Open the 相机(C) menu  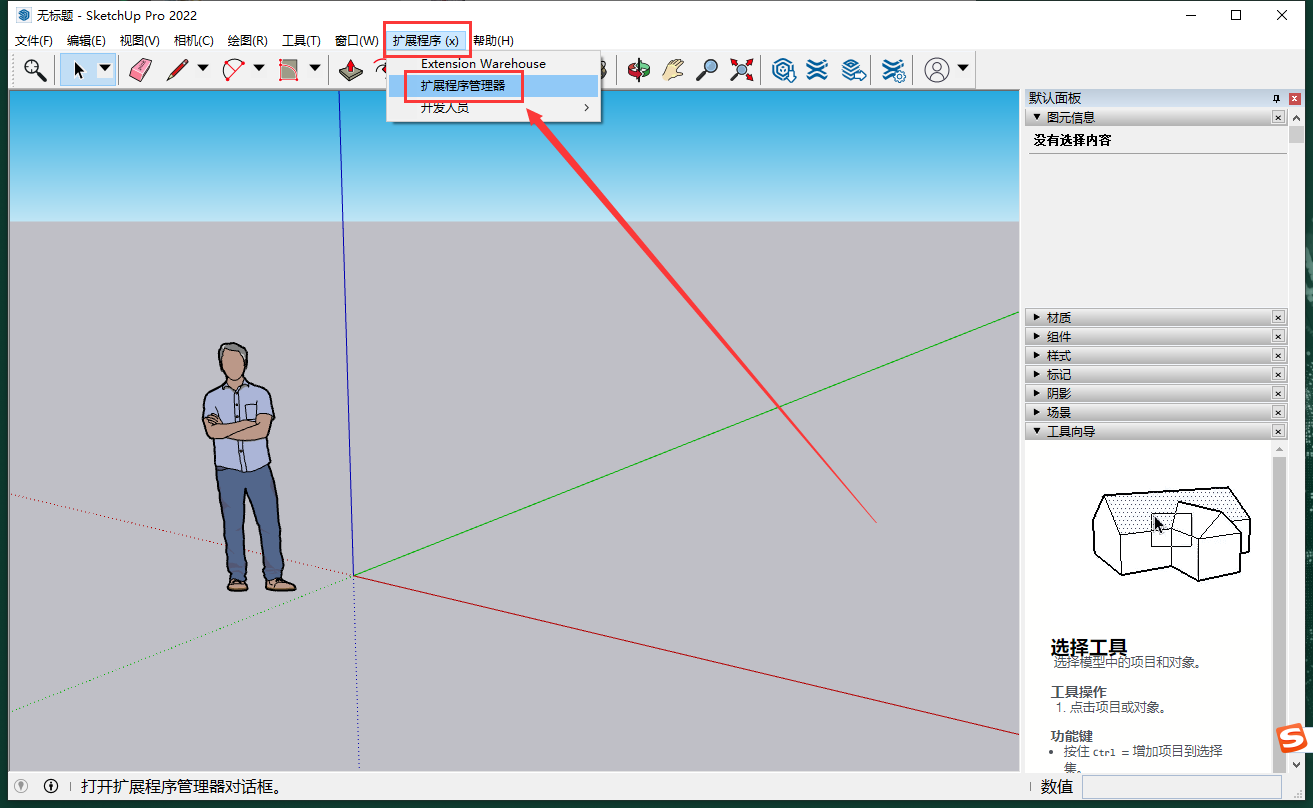pos(193,41)
